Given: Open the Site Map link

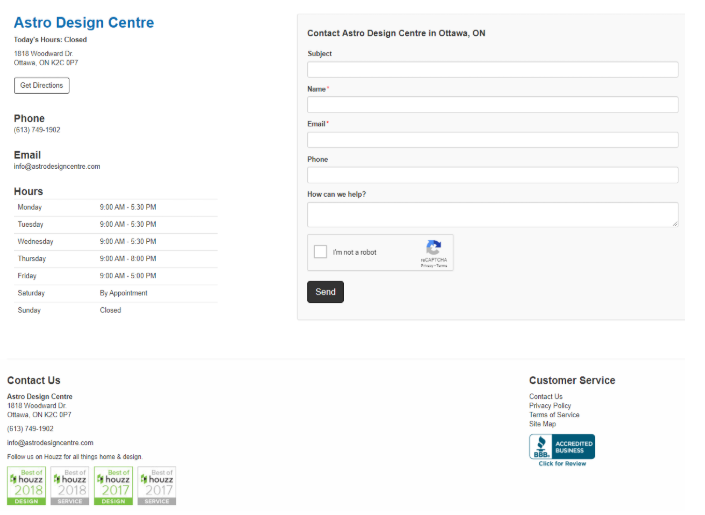Looking at the screenshot, I should (x=542, y=424).
